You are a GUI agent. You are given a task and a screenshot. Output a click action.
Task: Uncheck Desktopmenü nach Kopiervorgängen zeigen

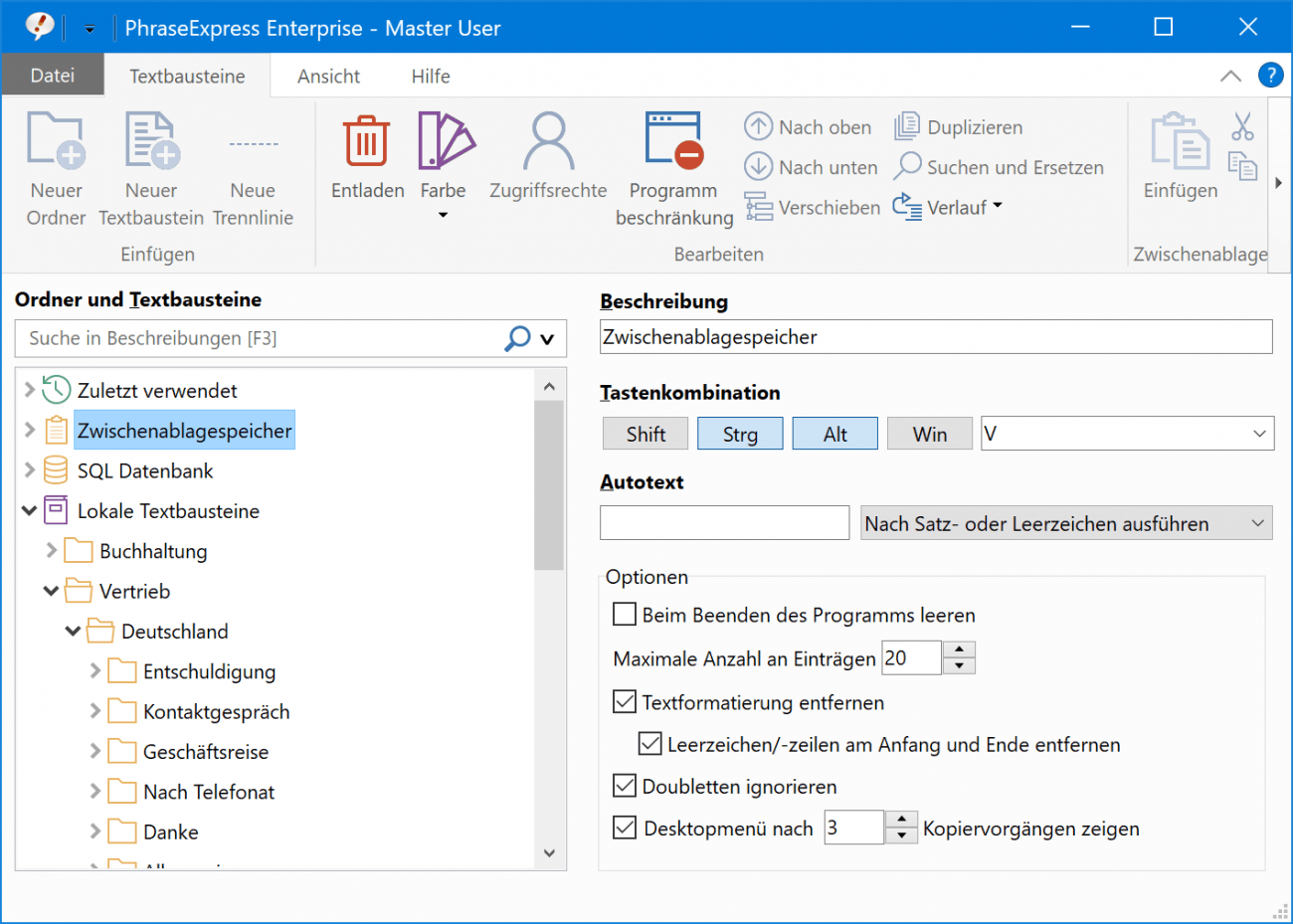625,828
